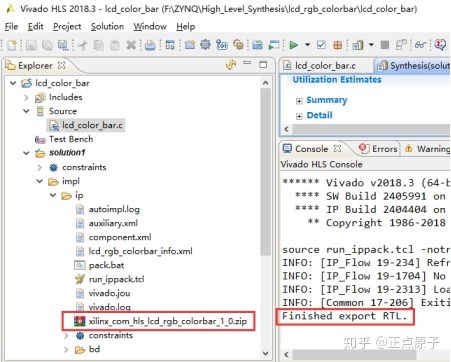This screenshot has height=362, width=451.
Task: Switch to the Synthesis(solution1) report tab
Action: 413,66
